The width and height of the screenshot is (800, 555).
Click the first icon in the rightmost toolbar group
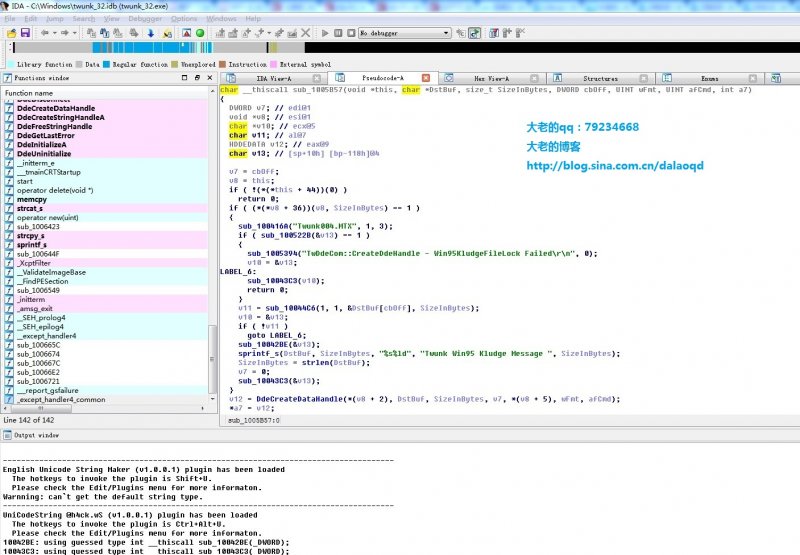point(494,33)
